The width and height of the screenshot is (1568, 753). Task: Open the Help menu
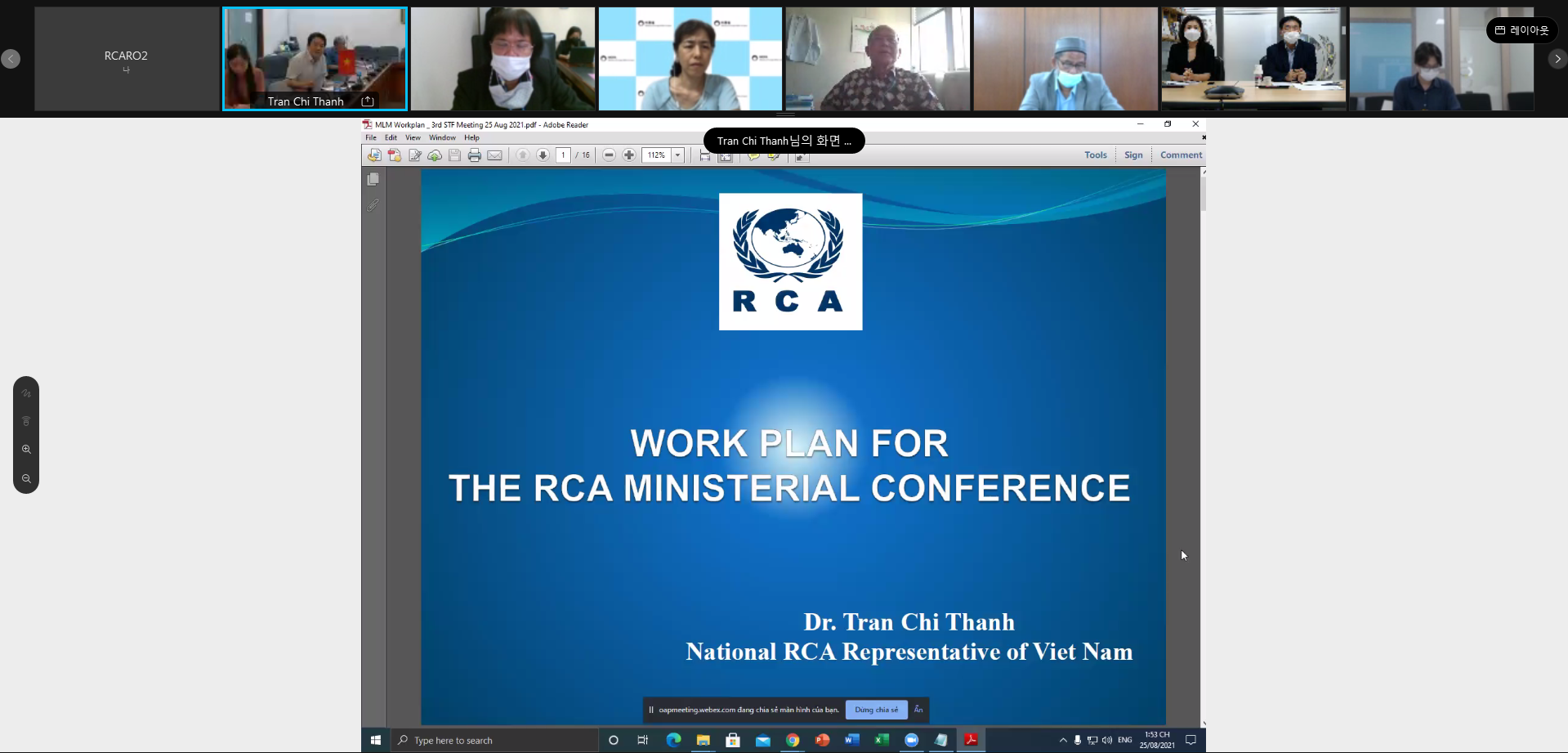tap(471, 137)
